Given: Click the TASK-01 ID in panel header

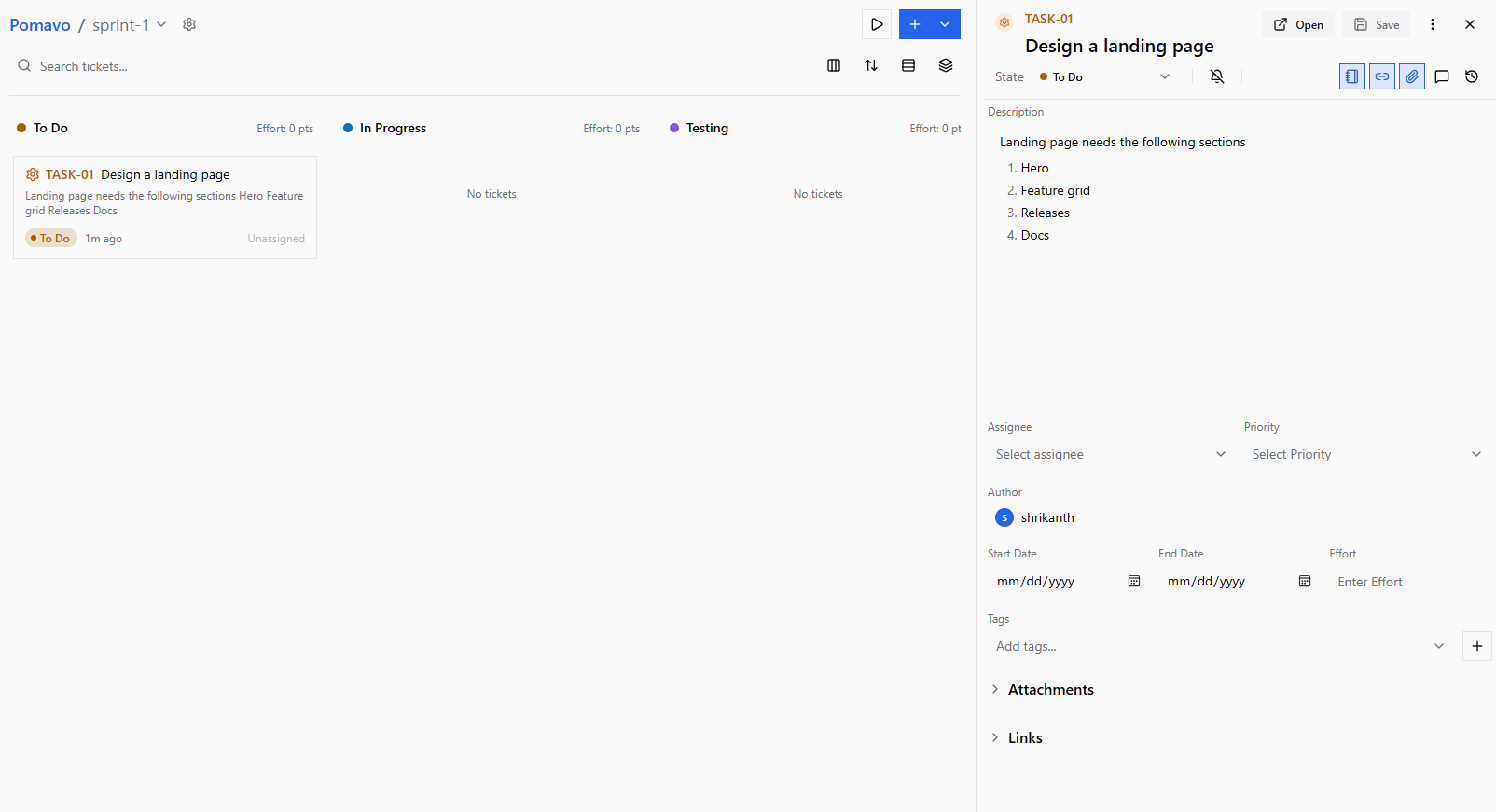Looking at the screenshot, I should coord(1048,19).
